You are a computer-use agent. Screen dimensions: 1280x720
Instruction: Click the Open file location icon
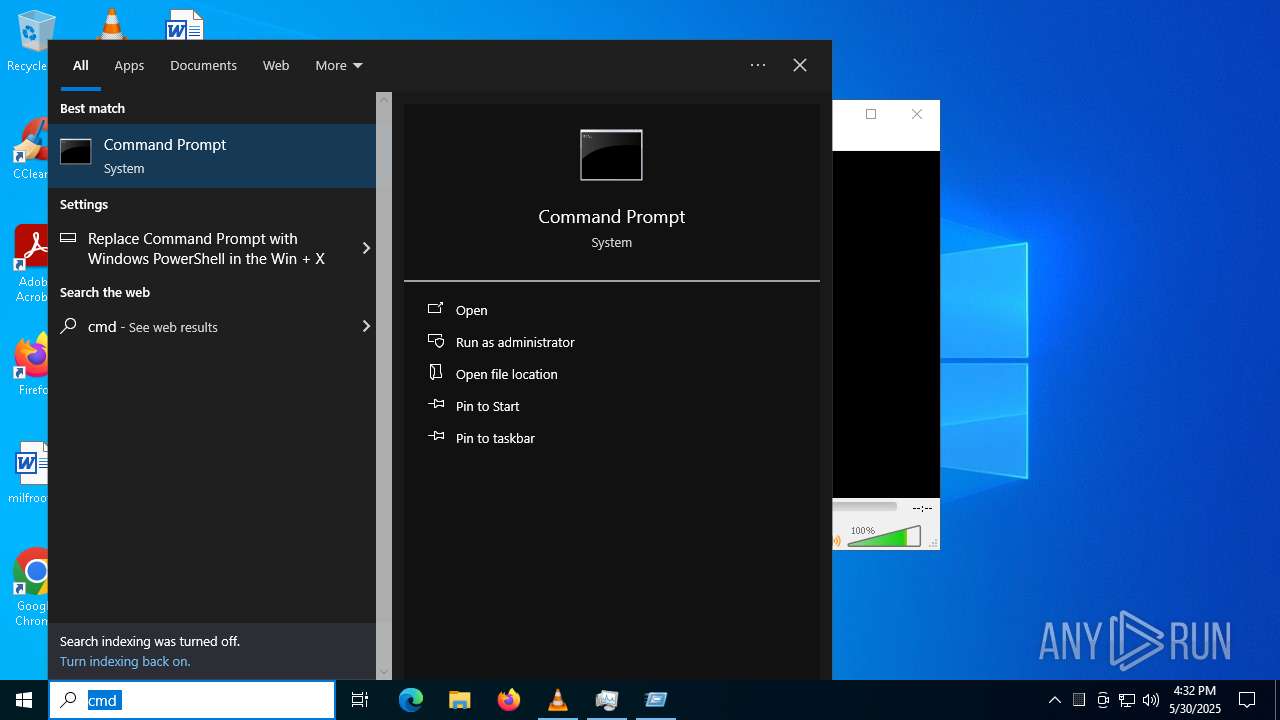click(436, 373)
